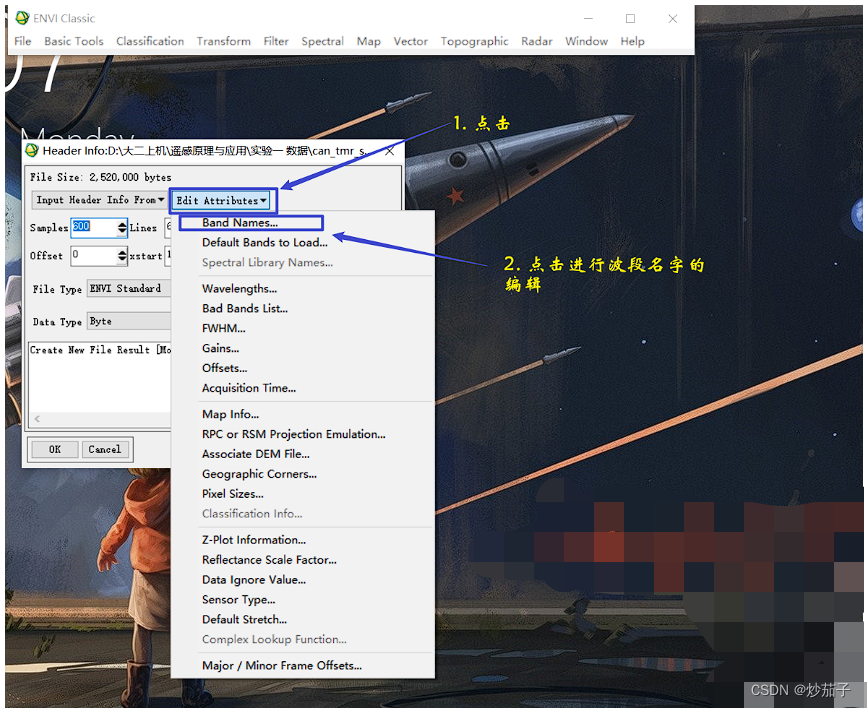Select Major / Minor Frame Offsets...
Image resolution: width=867 pixels, height=708 pixels.
click(x=282, y=665)
